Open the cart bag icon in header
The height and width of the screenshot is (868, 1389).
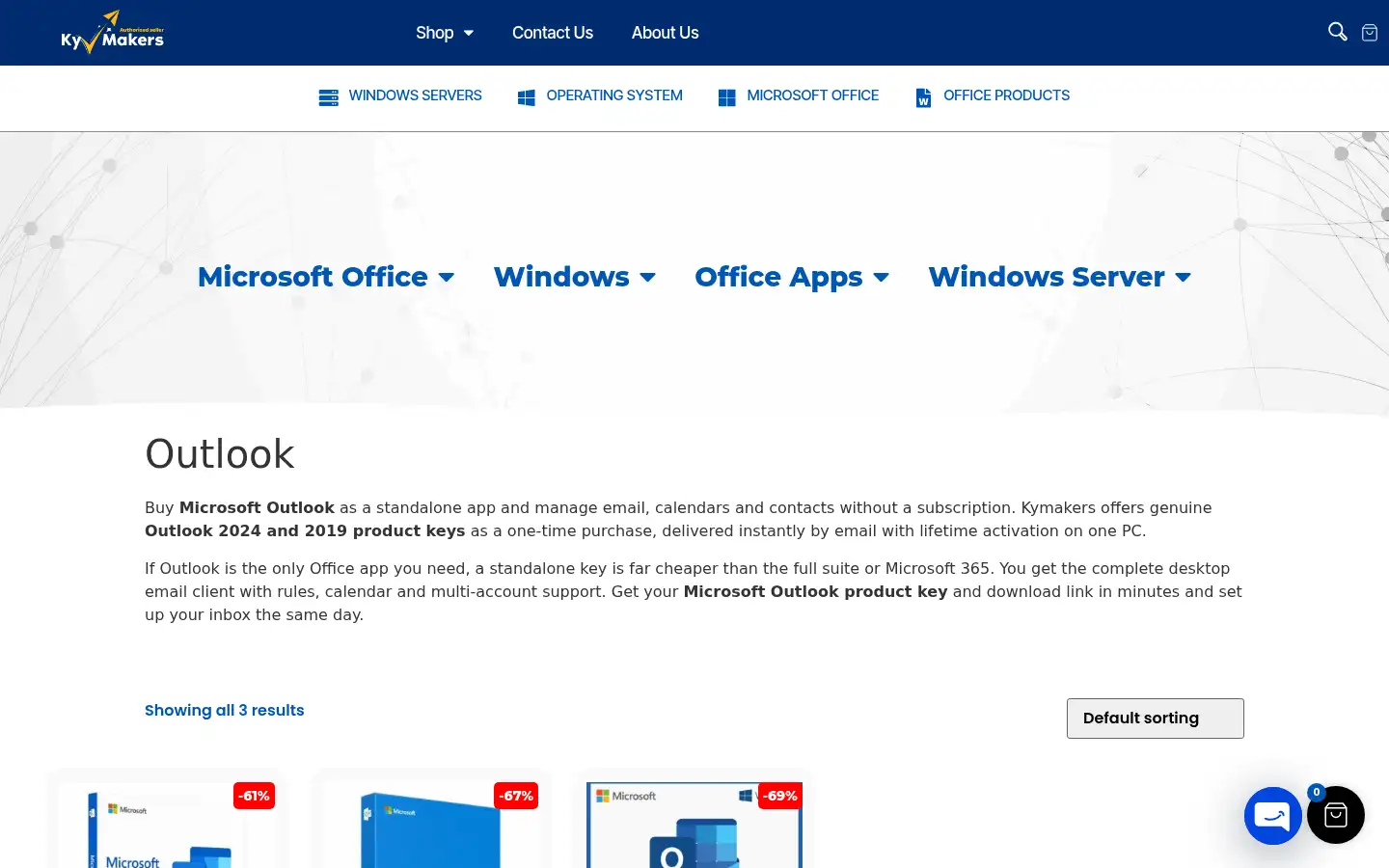tap(1369, 33)
